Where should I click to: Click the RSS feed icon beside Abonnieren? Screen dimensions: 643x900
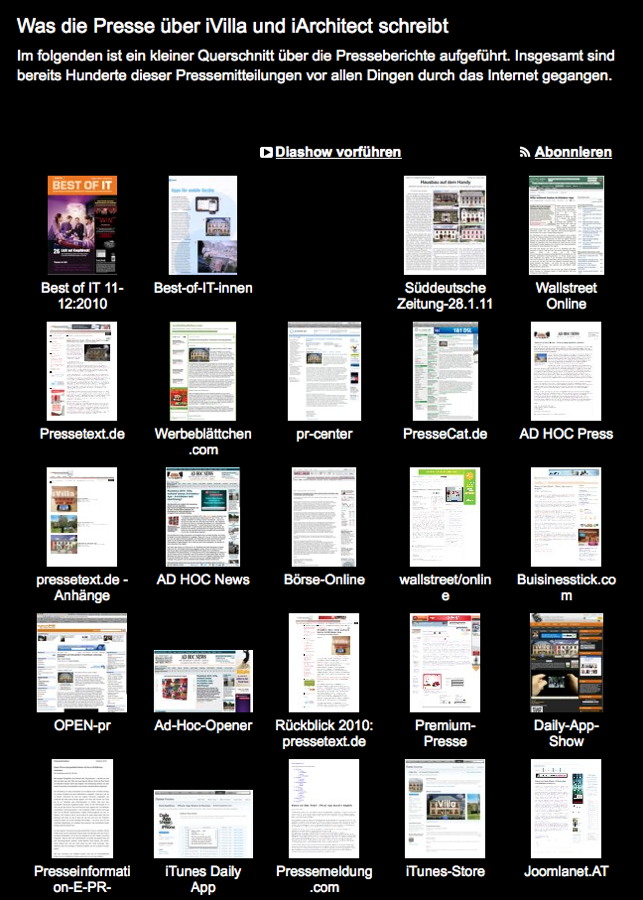525,152
